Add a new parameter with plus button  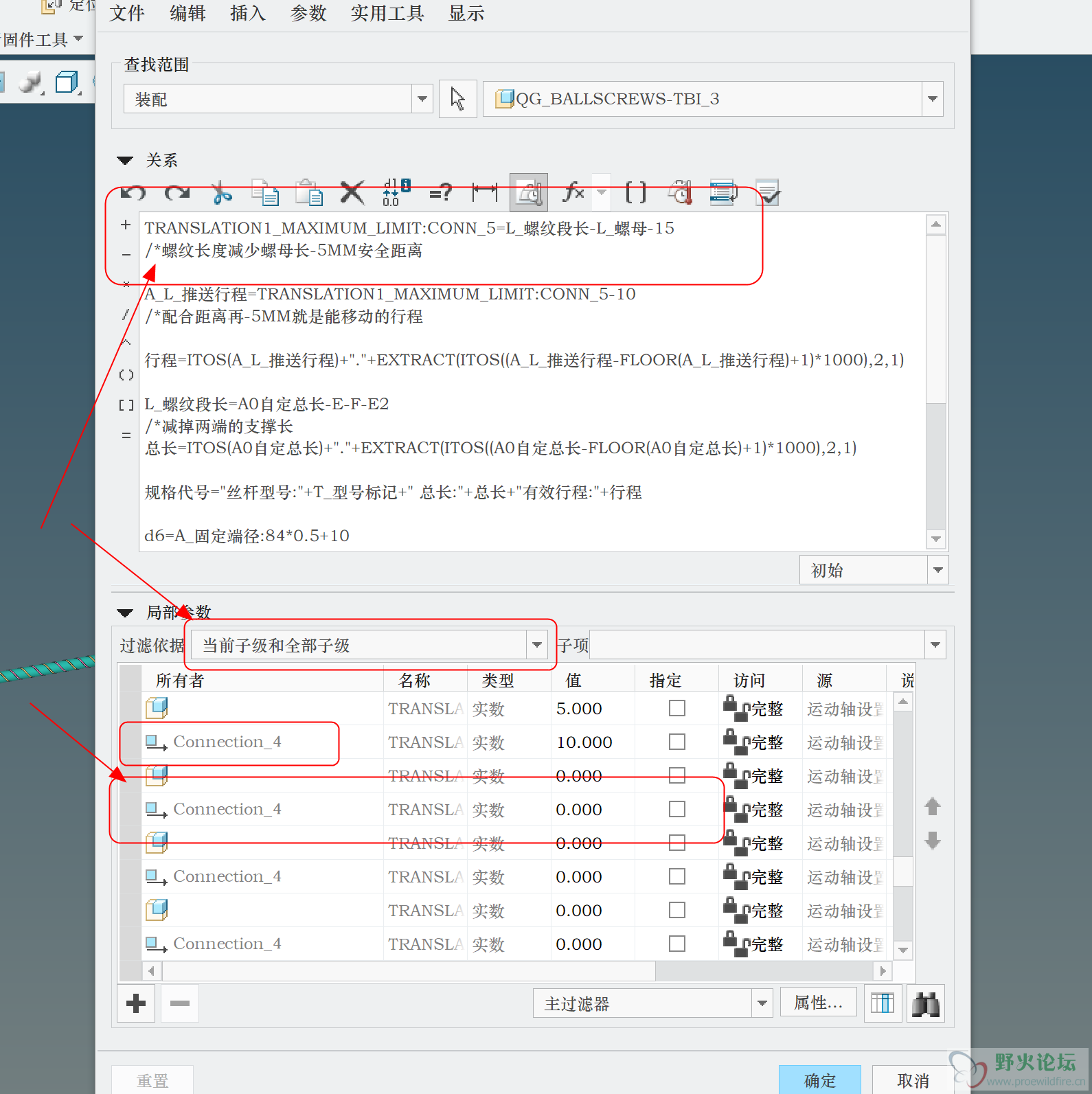tap(136, 1003)
